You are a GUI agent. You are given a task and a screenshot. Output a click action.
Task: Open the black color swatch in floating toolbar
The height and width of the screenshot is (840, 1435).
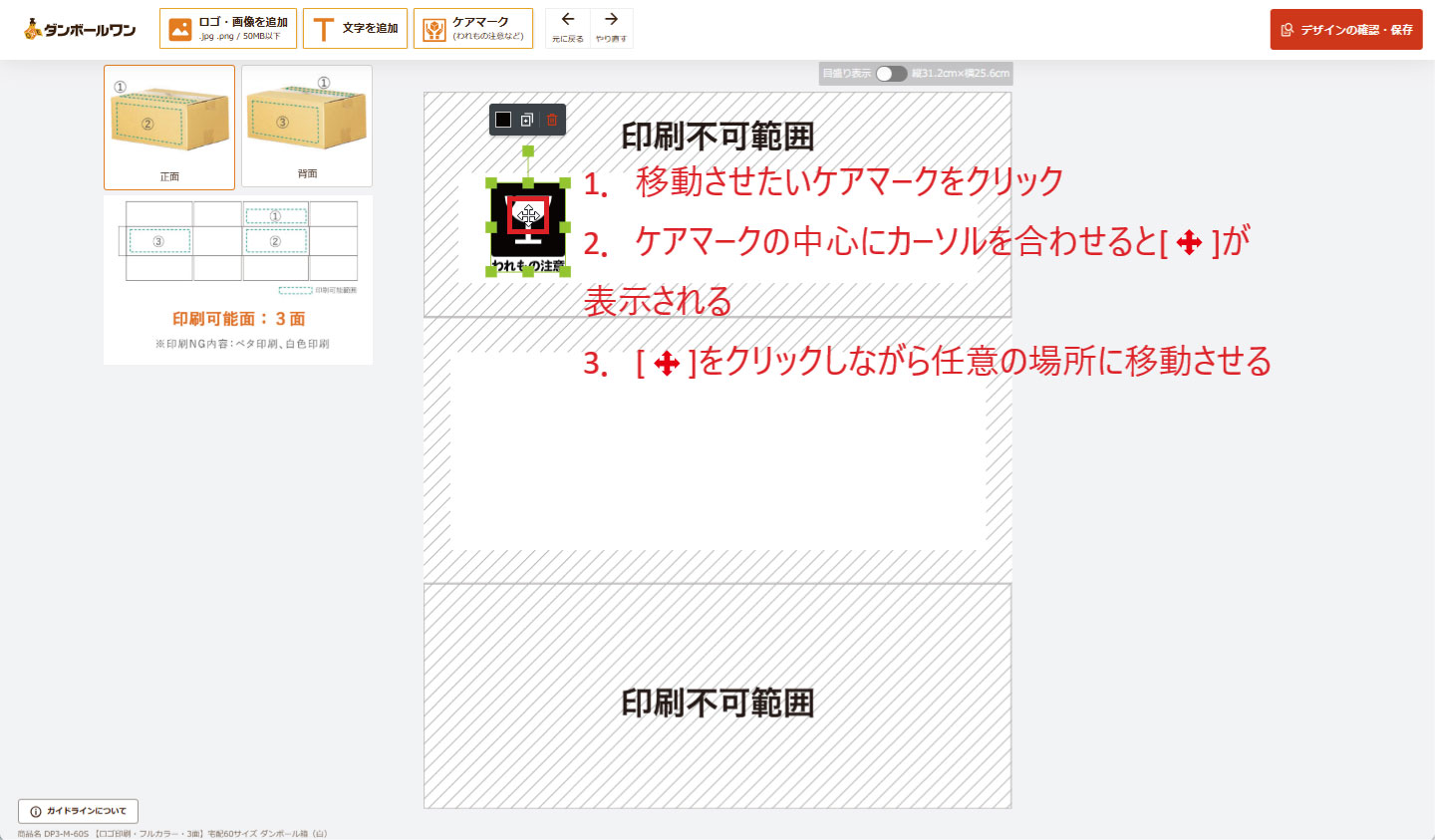point(503,120)
